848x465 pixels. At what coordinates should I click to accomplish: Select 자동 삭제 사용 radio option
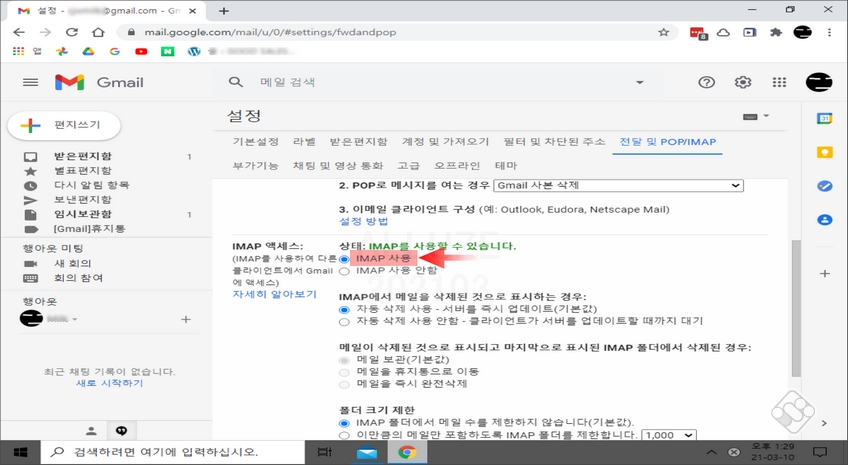pyautogui.click(x=344, y=310)
